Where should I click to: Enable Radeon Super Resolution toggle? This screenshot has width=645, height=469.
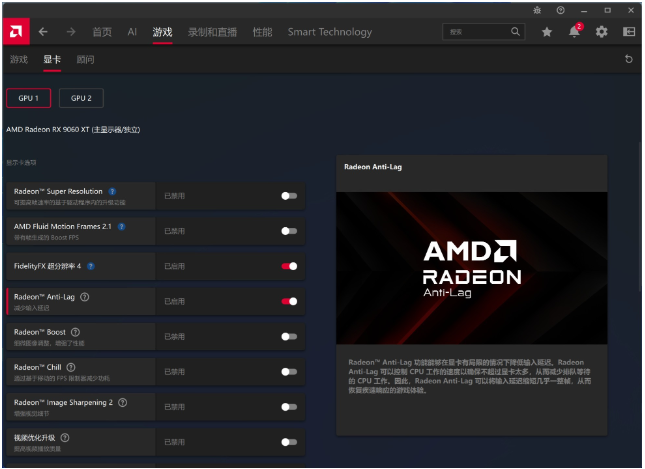tap(289, 196)
